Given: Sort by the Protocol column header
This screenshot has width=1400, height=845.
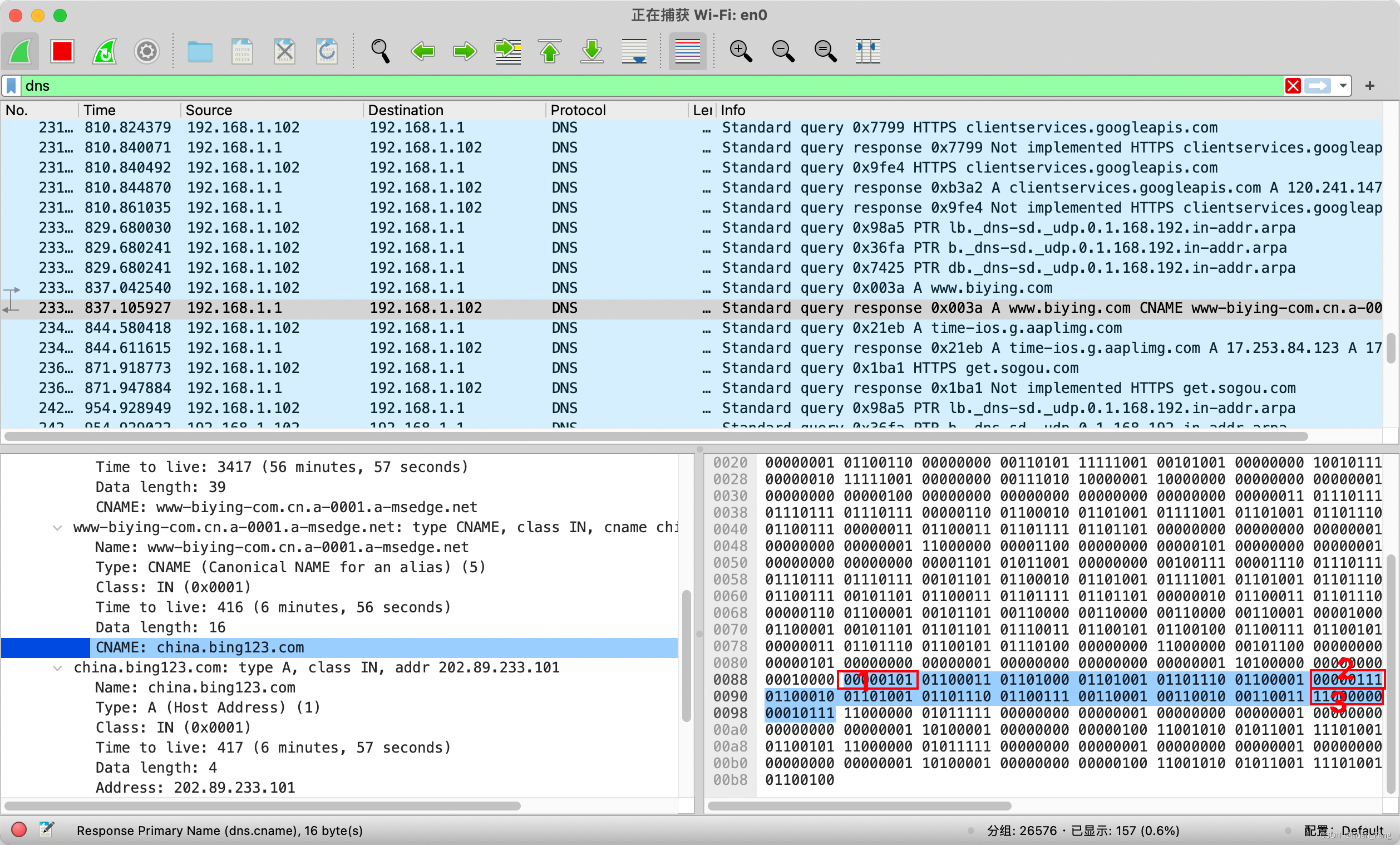Looking at the screenshot, I should click(578, 110).
